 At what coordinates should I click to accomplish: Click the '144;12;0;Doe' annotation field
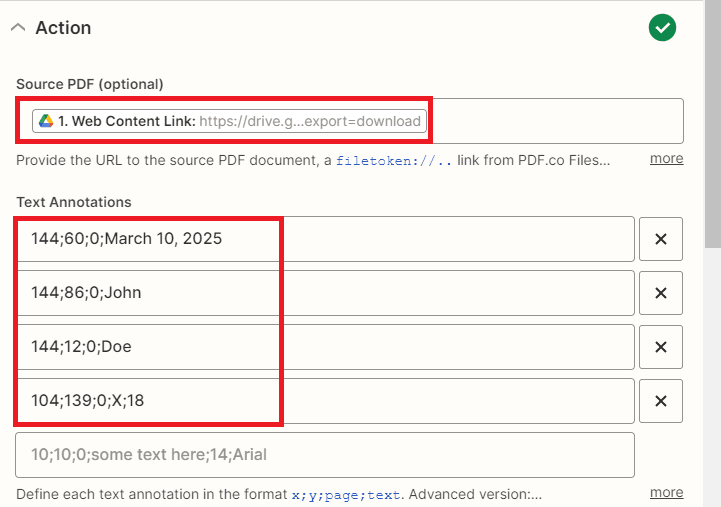click(325, 347)
